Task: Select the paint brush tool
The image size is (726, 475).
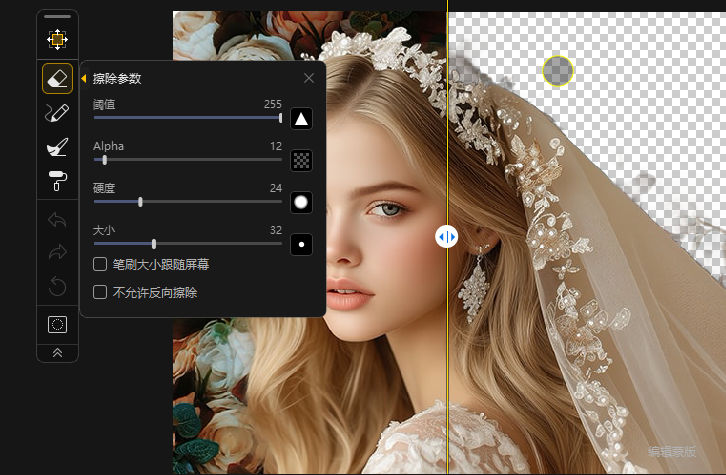Action: (57, 147)
